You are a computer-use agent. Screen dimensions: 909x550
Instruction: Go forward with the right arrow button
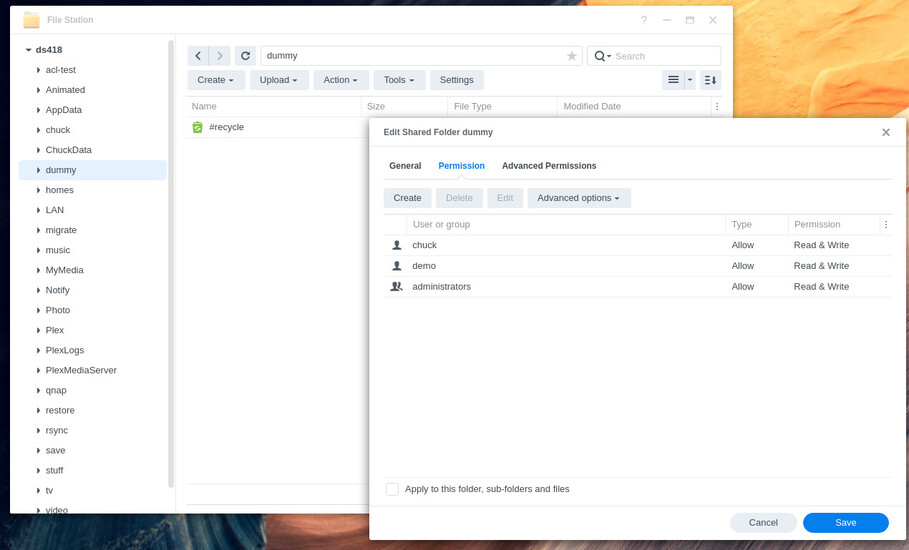pos(220,56)
